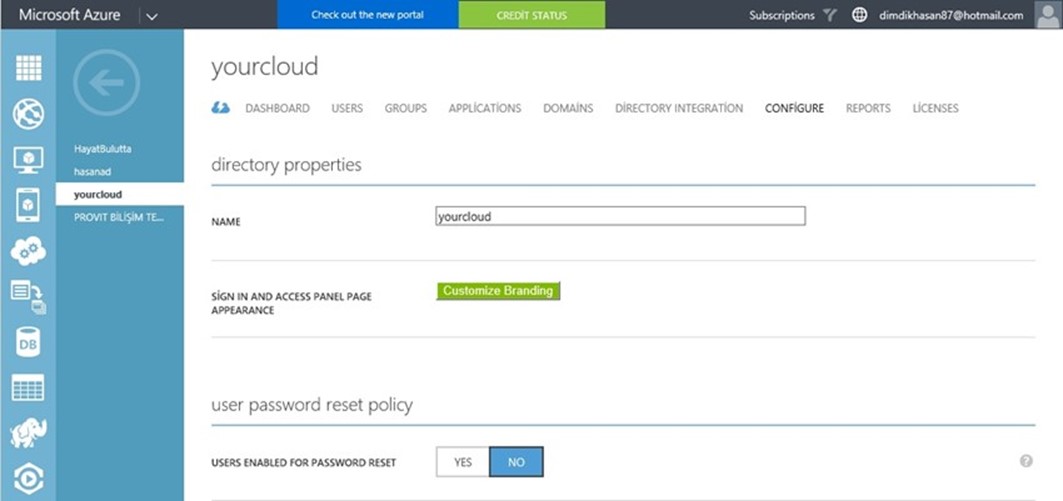Switch to the REPORTS tab
The width and height of the screenshot is (1063, 501).
point(868,108)
